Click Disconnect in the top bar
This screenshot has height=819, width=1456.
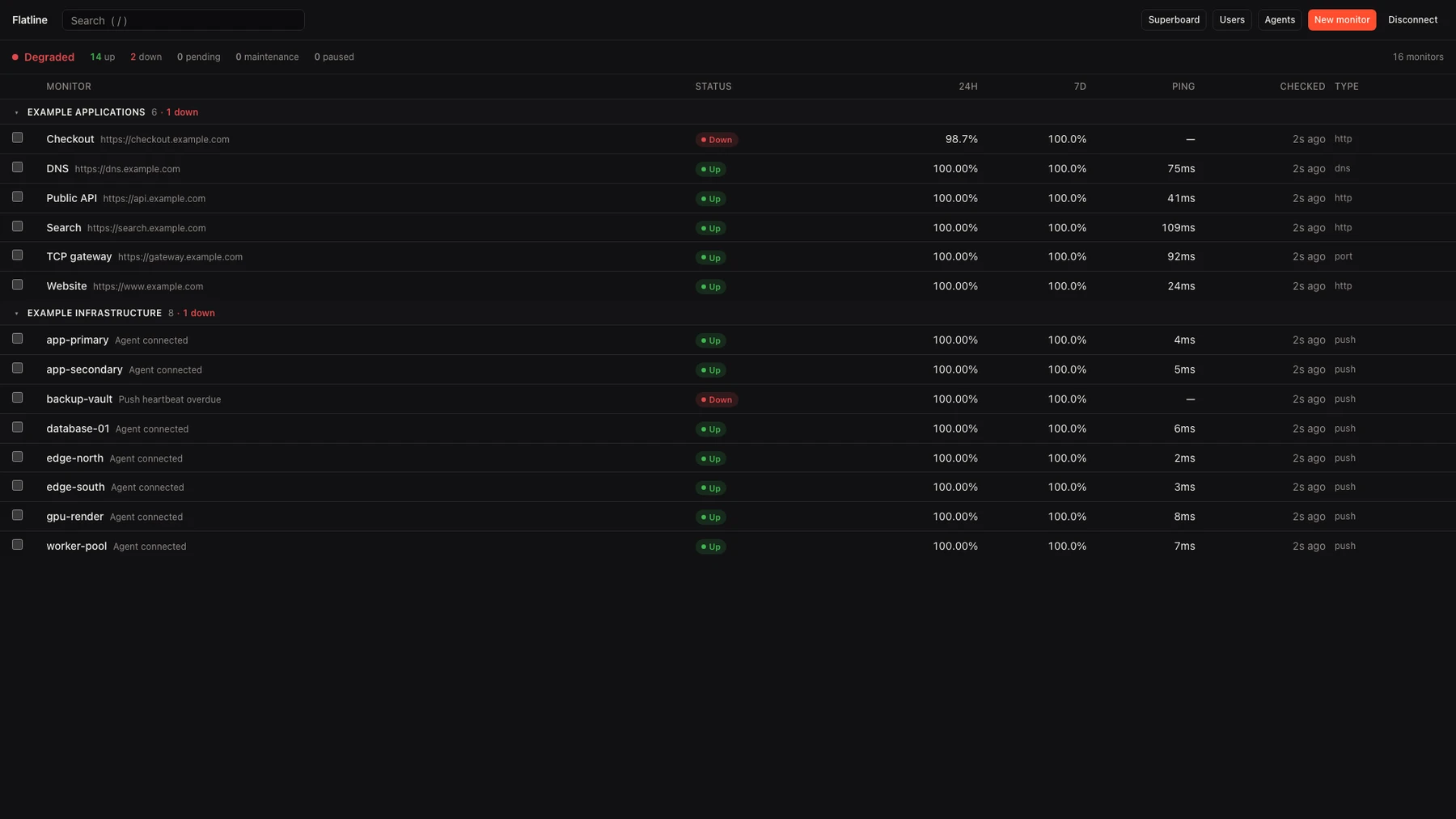pos(1412,19)
